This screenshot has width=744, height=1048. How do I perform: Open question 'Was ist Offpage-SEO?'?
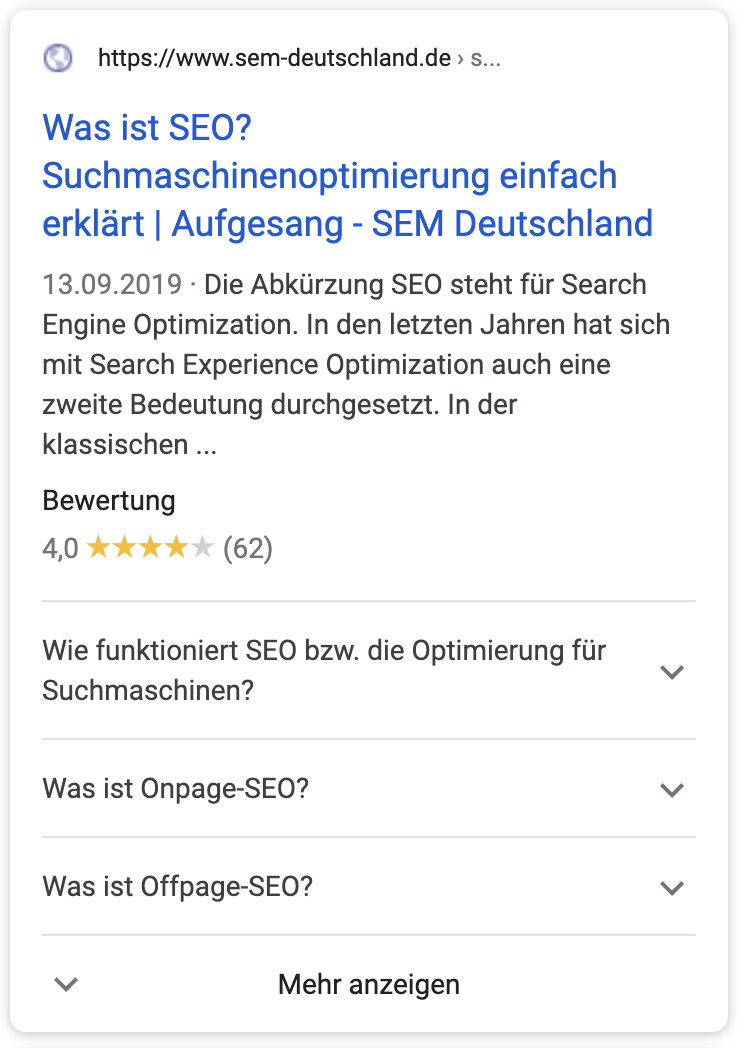[178, 887]
